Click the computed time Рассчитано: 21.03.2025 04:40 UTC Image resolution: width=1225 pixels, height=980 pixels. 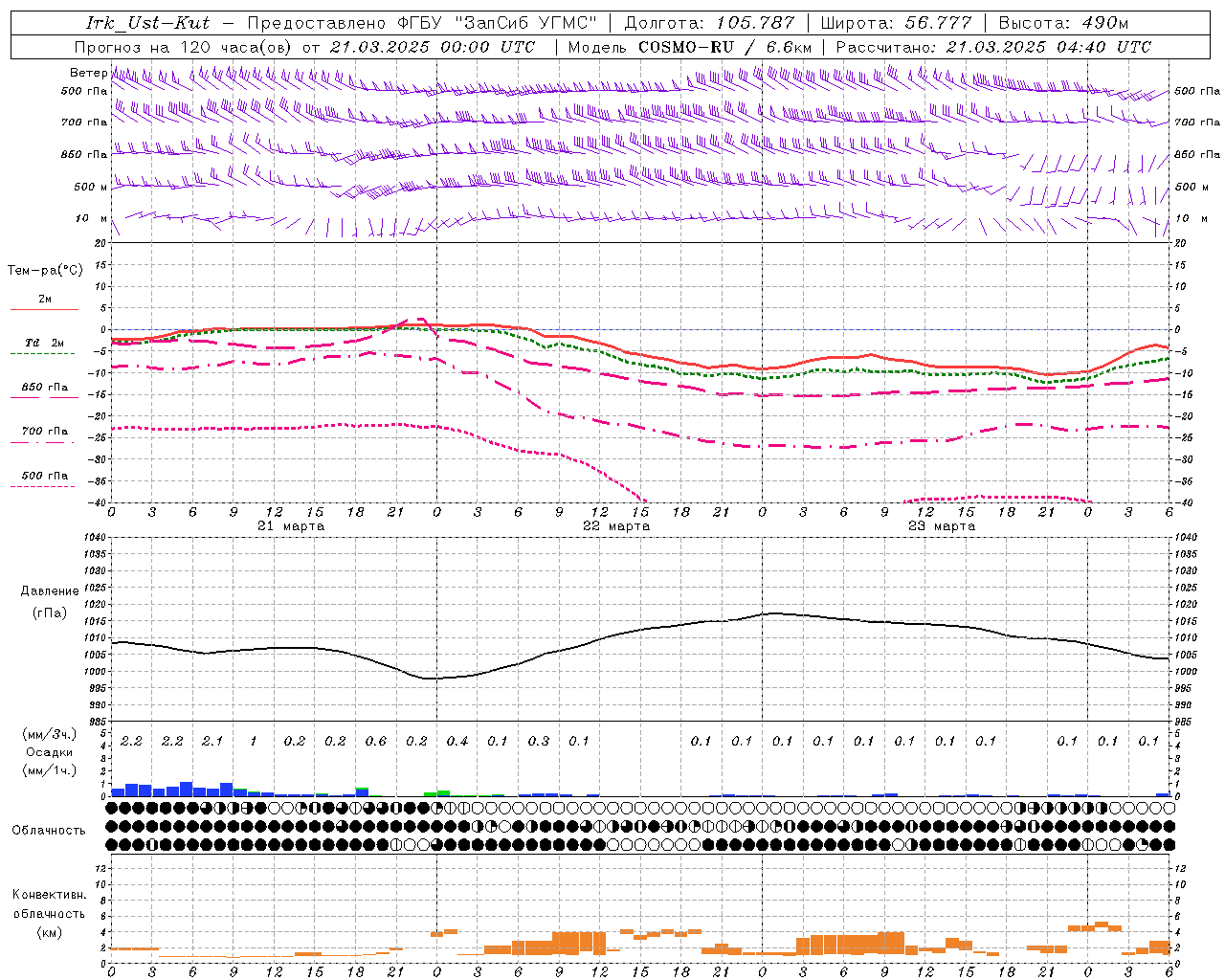[x=993, y=47]
